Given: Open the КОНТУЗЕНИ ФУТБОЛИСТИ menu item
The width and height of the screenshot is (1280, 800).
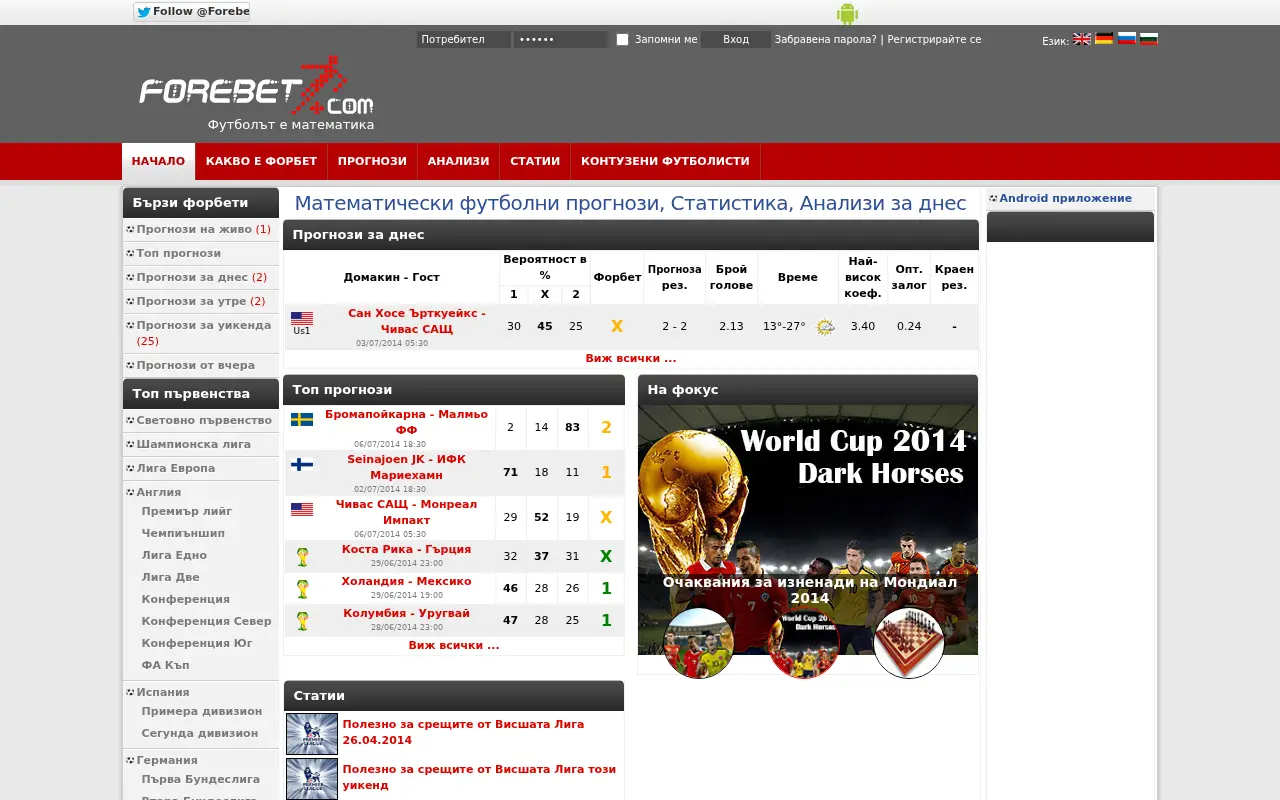Looking at the screenshot, I should pos(665,161).
